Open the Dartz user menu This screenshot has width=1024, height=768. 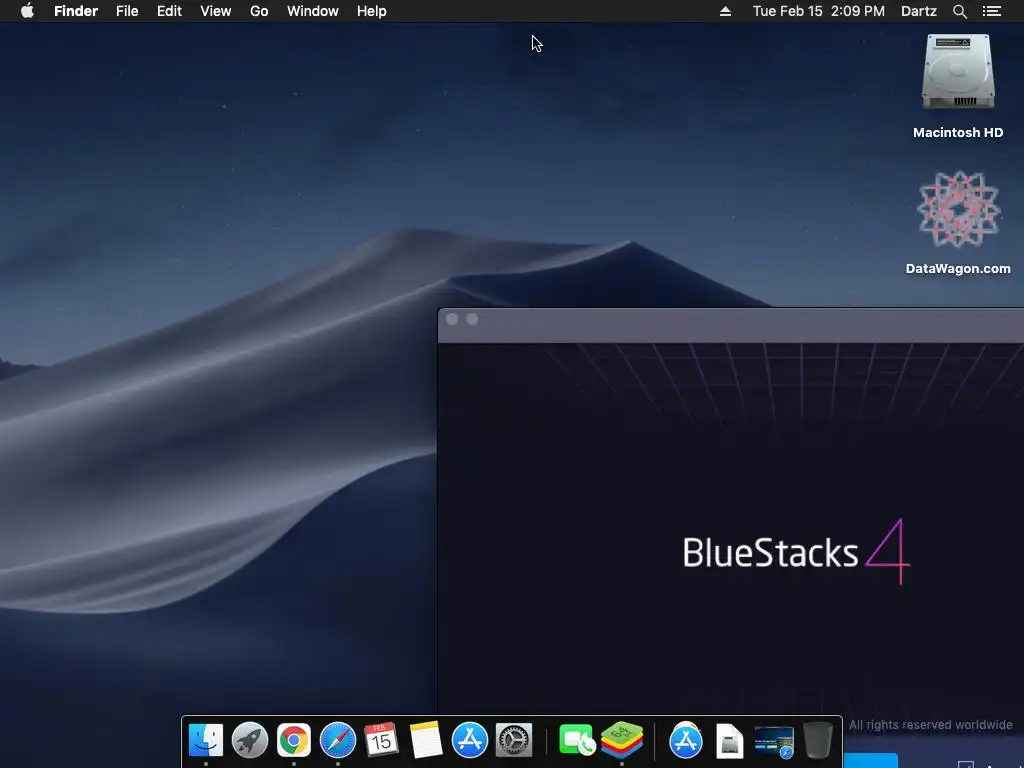pyautogui.click(x=918, y=11)
